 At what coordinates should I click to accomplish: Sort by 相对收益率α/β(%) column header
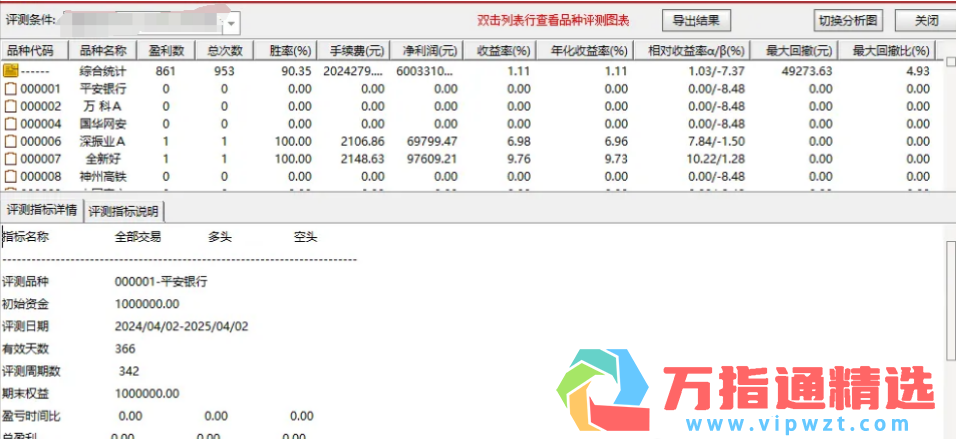tap(692, 51)
